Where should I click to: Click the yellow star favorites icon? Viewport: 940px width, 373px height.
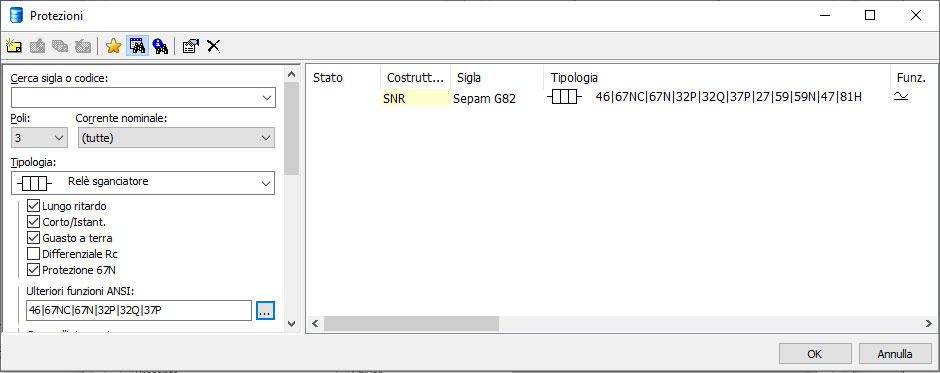(x=113, y=46)
